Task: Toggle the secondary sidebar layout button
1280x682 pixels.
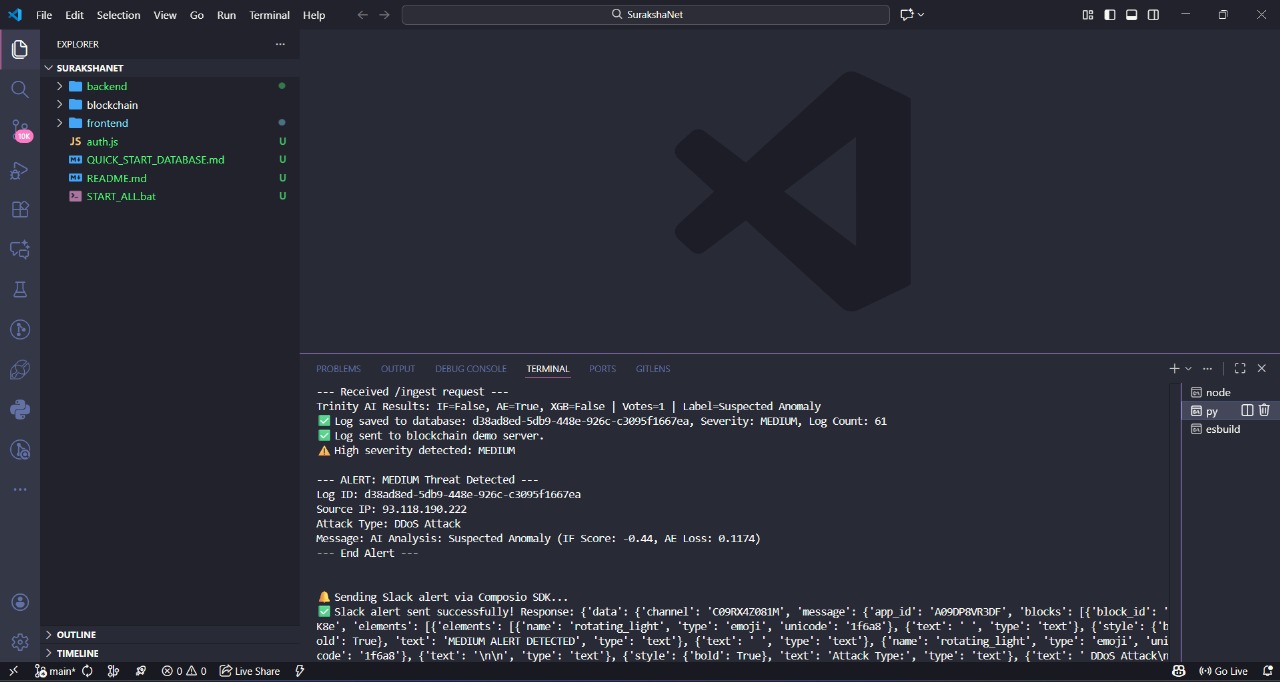Action: coord(1154,15)
